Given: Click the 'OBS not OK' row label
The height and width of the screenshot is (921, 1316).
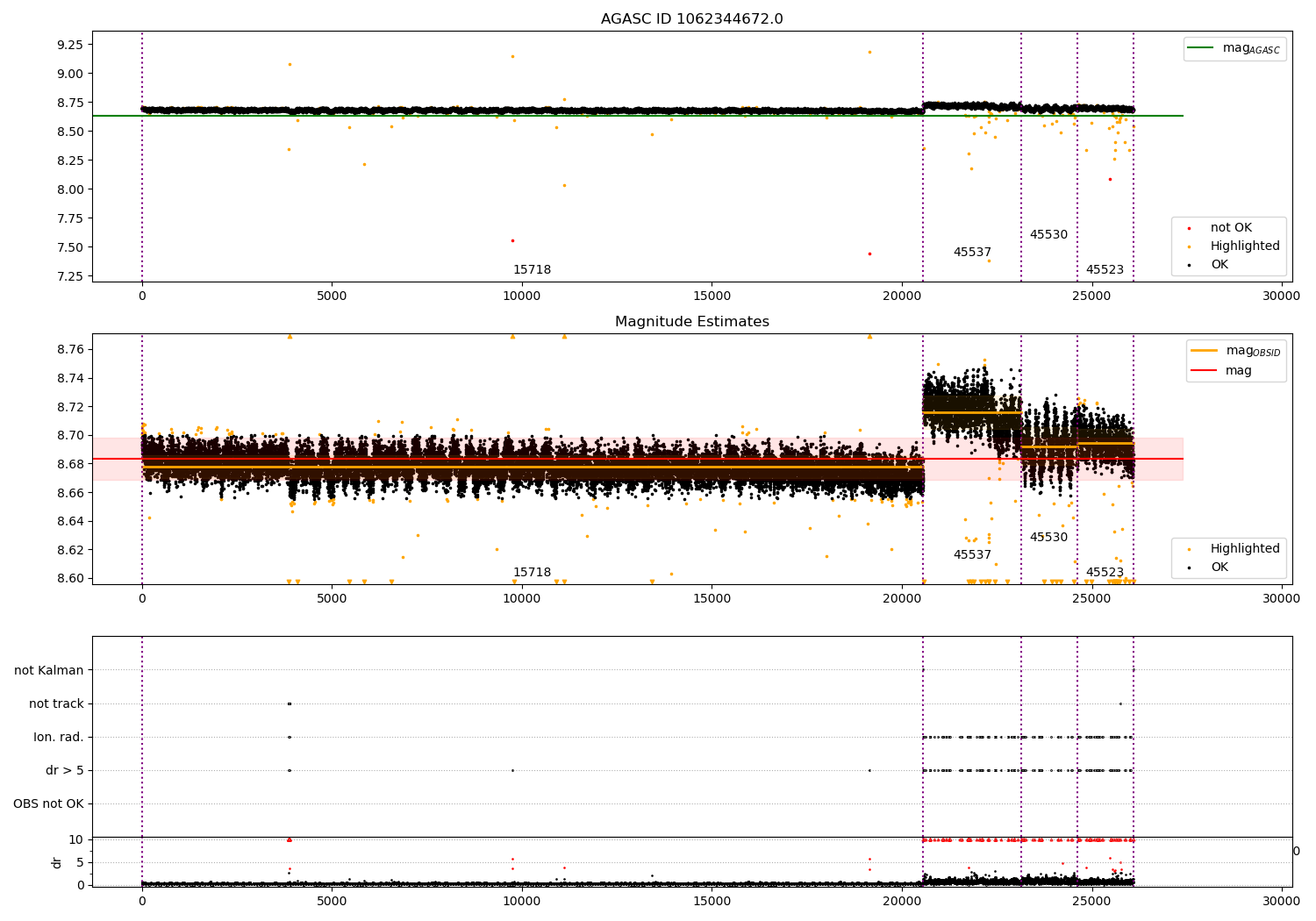Looking at the screenshot, I should 48,804.
